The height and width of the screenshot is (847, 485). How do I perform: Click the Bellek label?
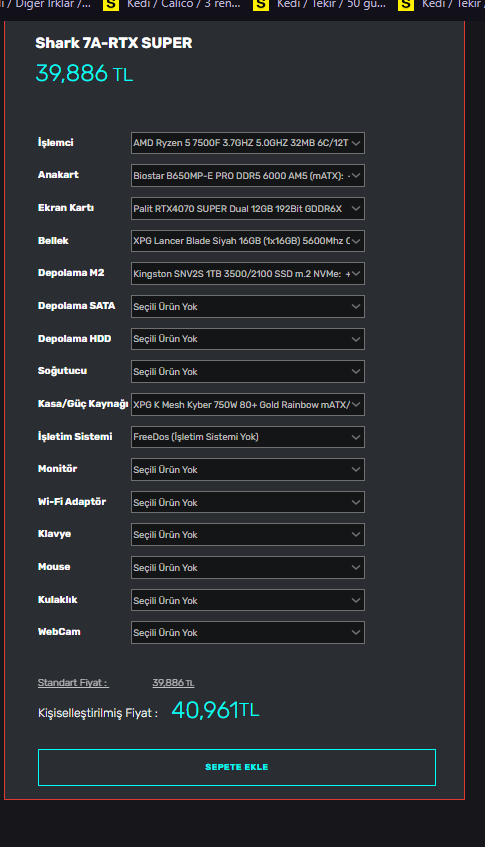pos(53,240)
